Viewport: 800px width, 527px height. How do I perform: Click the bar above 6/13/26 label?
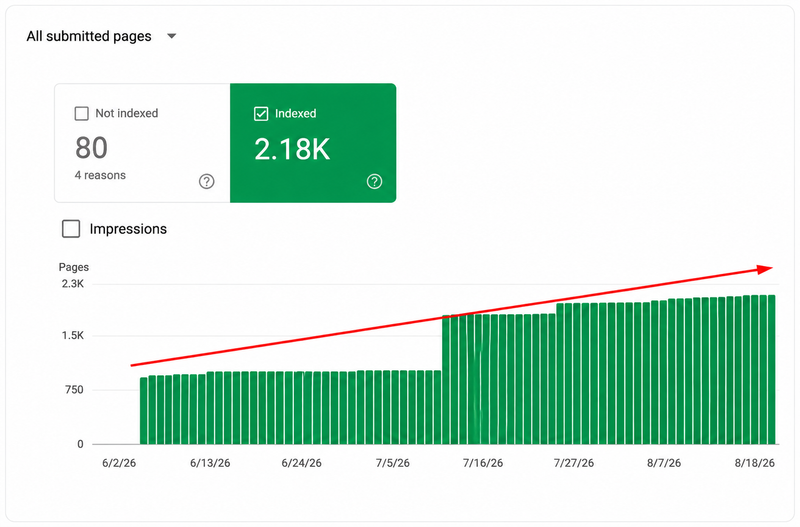click(x=210, y=408)
